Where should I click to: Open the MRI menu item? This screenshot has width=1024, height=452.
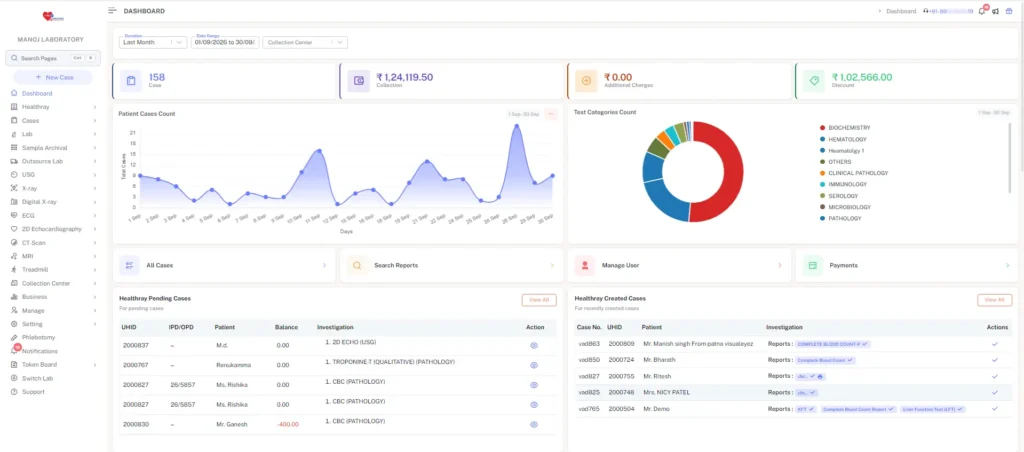[x=54, y=256]
